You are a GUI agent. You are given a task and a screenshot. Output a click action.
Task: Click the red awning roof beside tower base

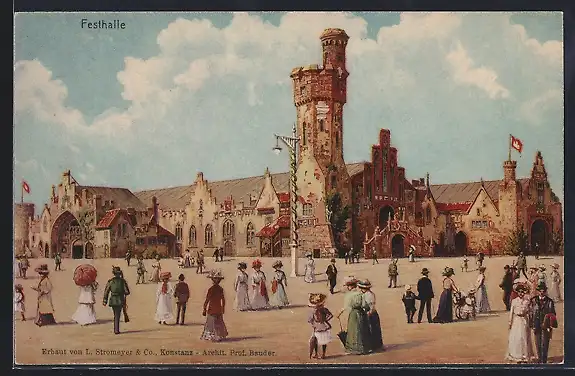[x=273, y=227]
